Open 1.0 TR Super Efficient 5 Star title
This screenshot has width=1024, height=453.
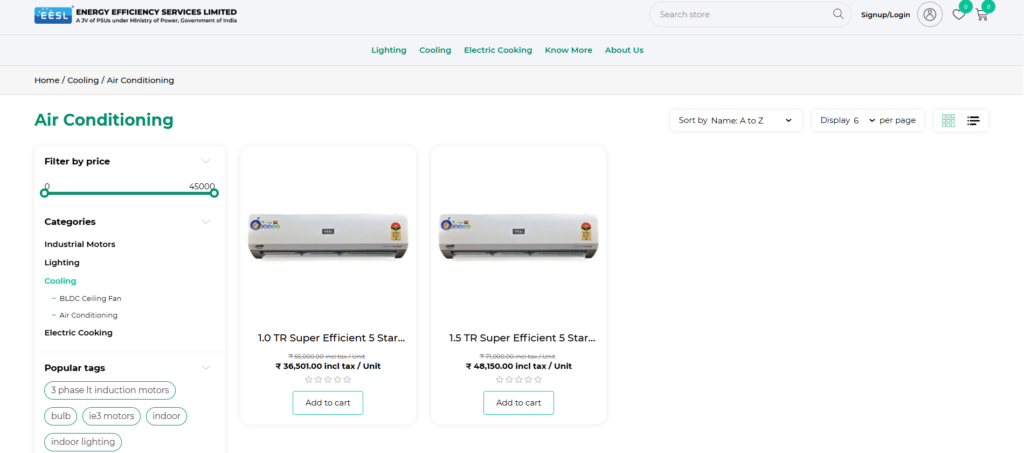pos(332,338)
